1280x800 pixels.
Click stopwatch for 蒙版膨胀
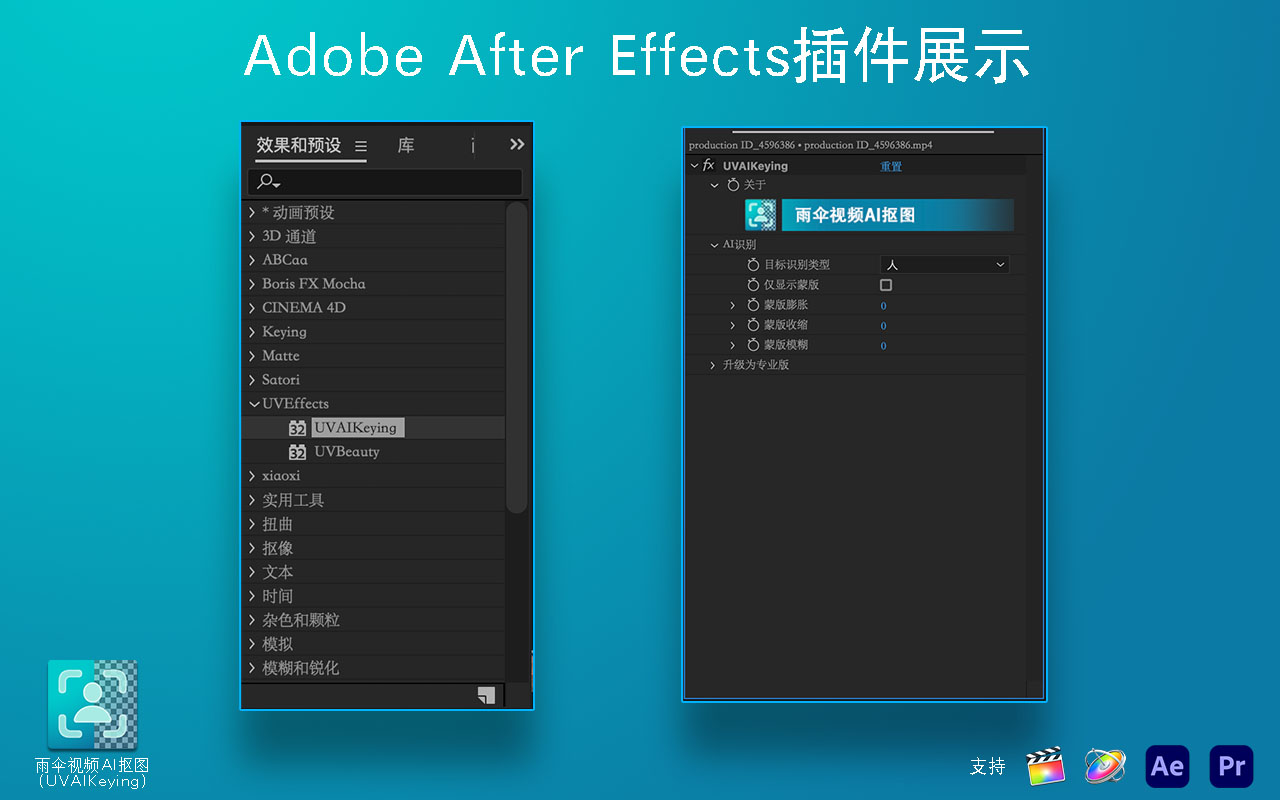point(754,305)
